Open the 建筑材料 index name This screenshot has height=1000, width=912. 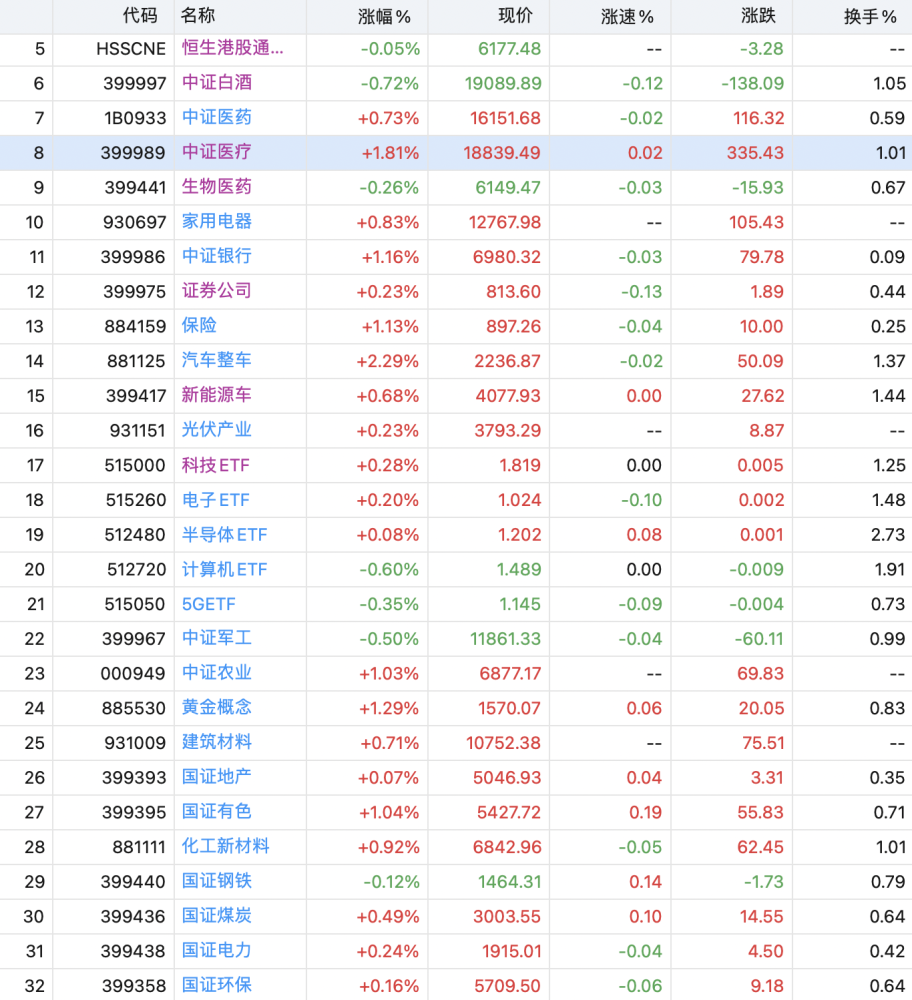[x=217, y=743]
